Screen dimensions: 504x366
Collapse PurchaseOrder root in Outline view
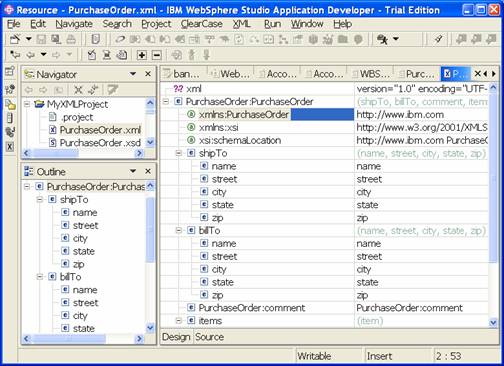point(27,187)
